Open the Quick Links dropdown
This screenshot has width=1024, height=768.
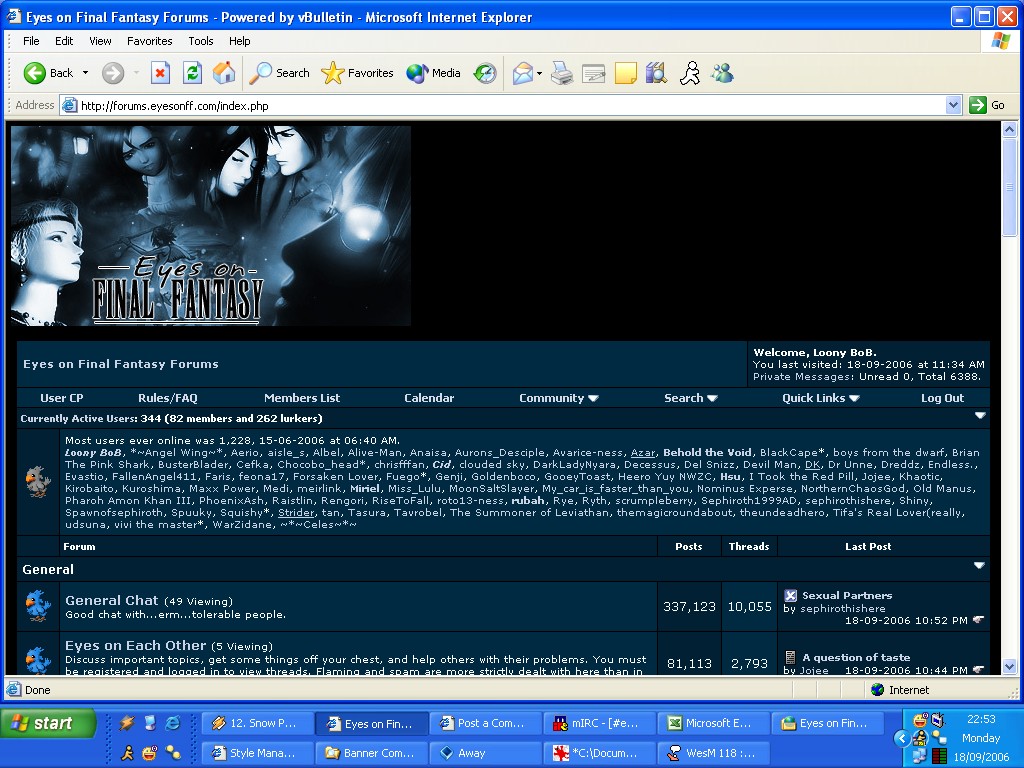click(x=820, y=398)
